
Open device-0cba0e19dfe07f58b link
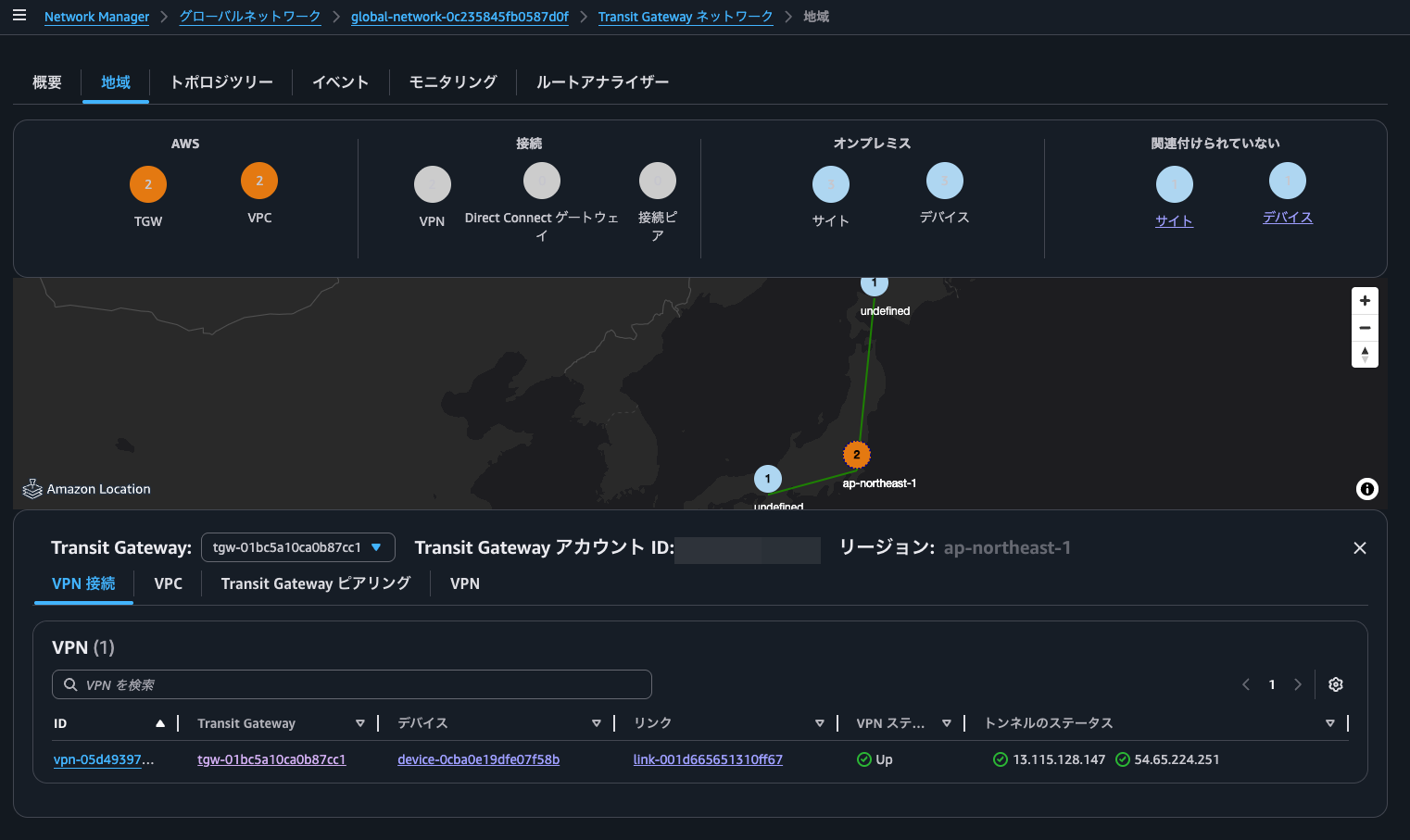coord(478,759)
